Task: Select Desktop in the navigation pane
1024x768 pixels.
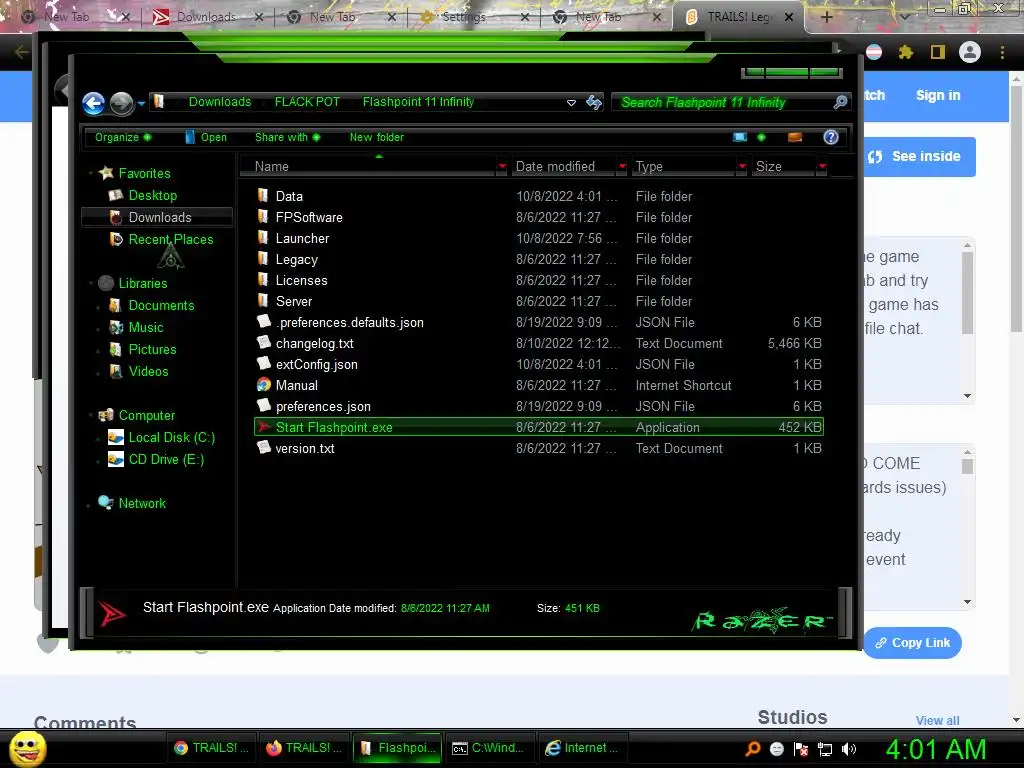Action: [152, 195]
